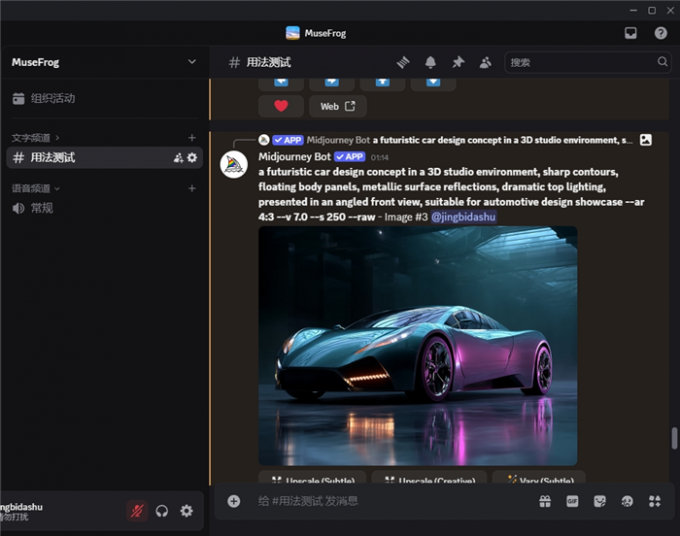The image size is (680, 536).
Task: Open the futuristic car image
Action: click(x=418, y=346)
